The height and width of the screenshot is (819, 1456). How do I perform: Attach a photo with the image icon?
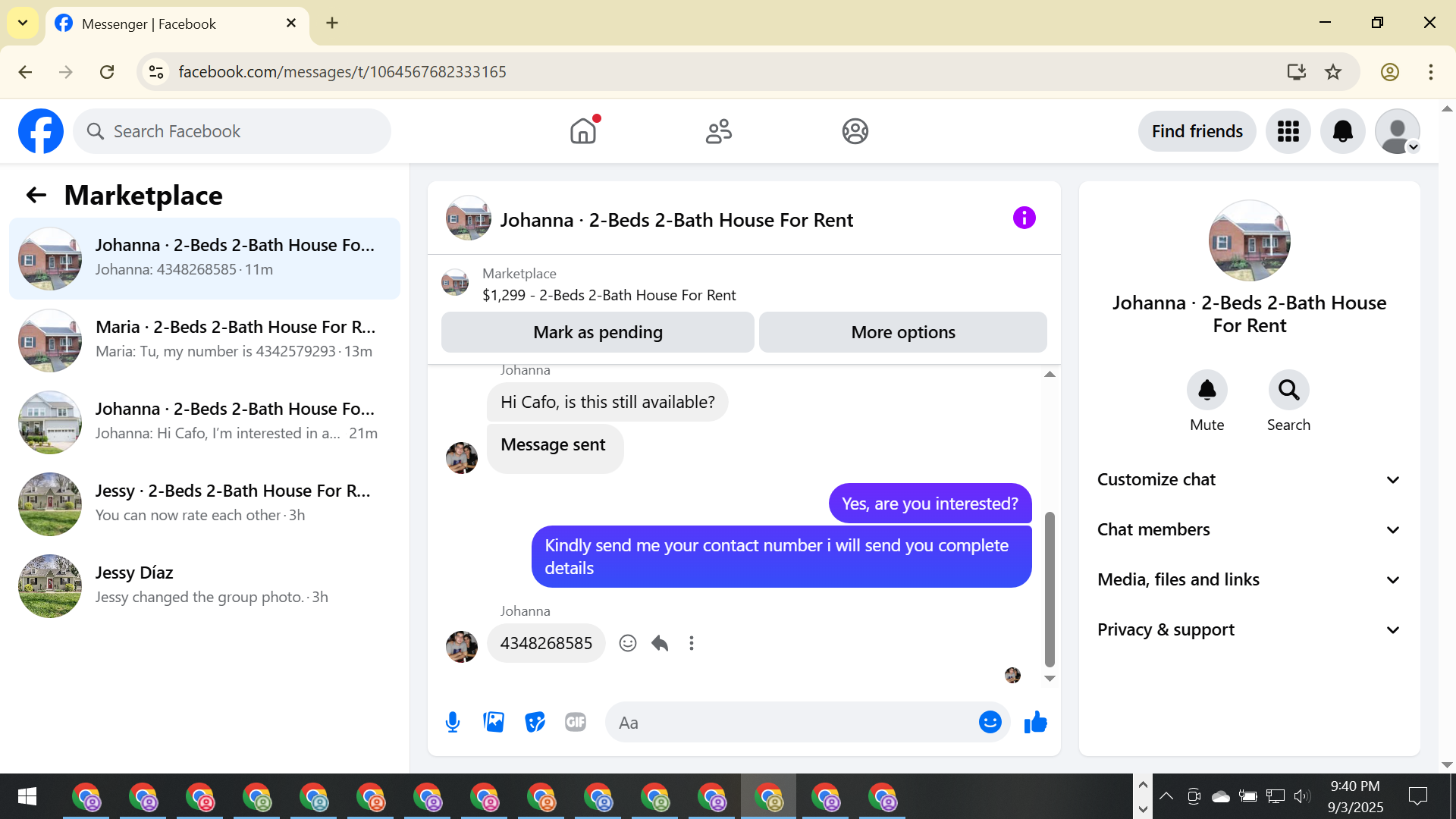[494, 722]
